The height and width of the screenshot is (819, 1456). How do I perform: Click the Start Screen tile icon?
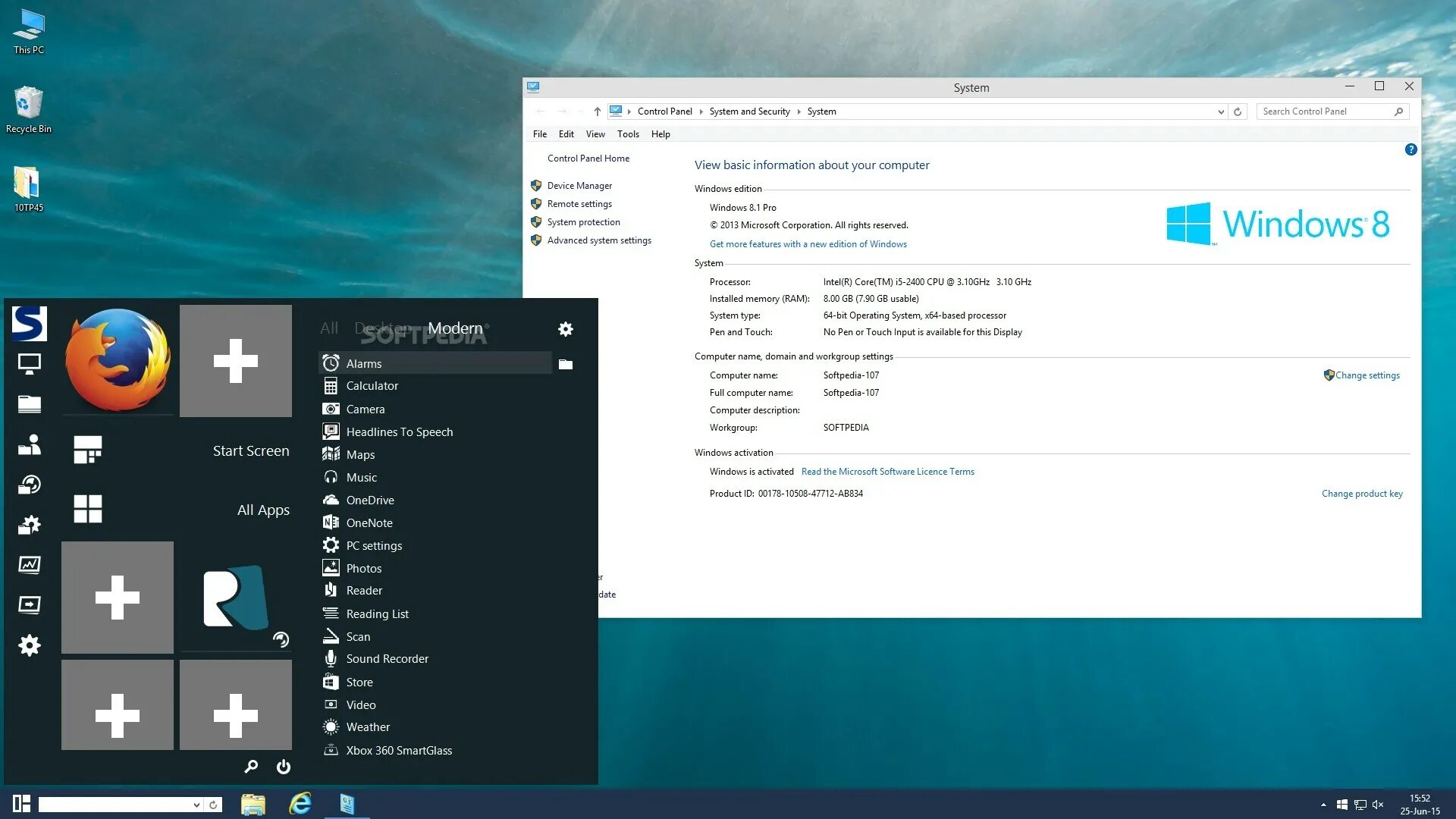click(x=88, y=450)
